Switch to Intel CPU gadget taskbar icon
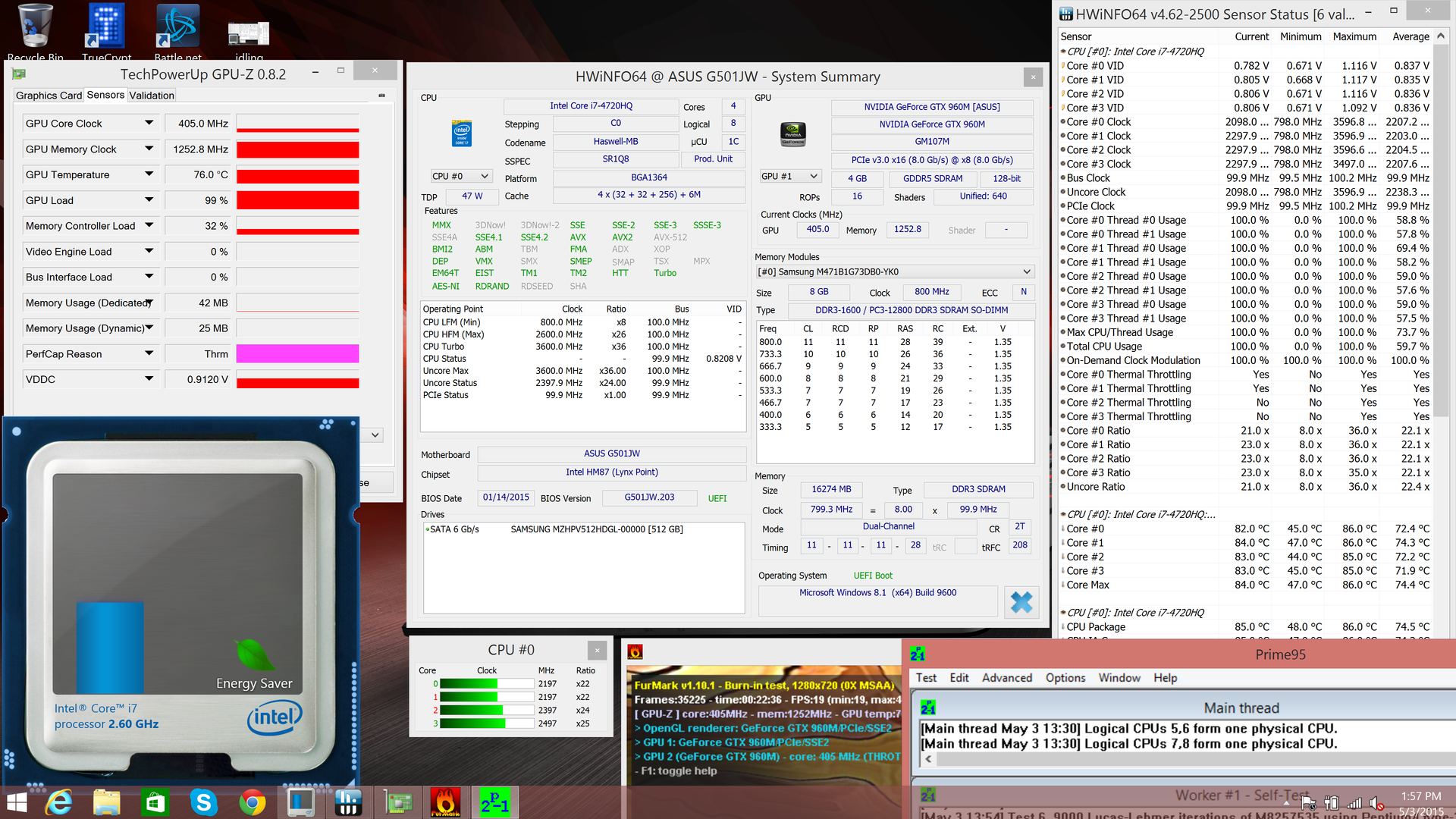Viewport: 1456px width, 819px height. [x=301, y=802]
